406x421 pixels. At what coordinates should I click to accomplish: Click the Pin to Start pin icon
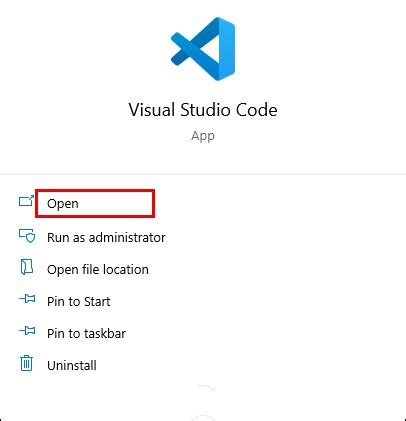pos(27,299)
